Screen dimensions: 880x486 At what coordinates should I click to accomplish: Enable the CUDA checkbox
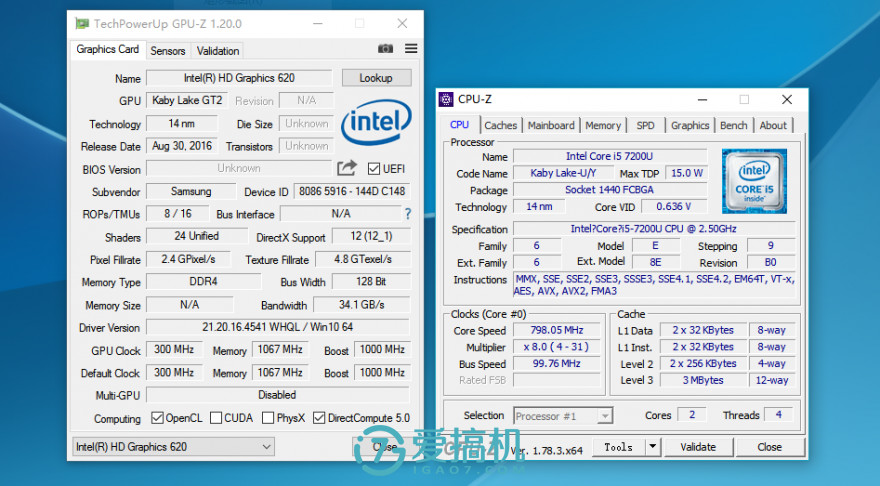[216, 418]
